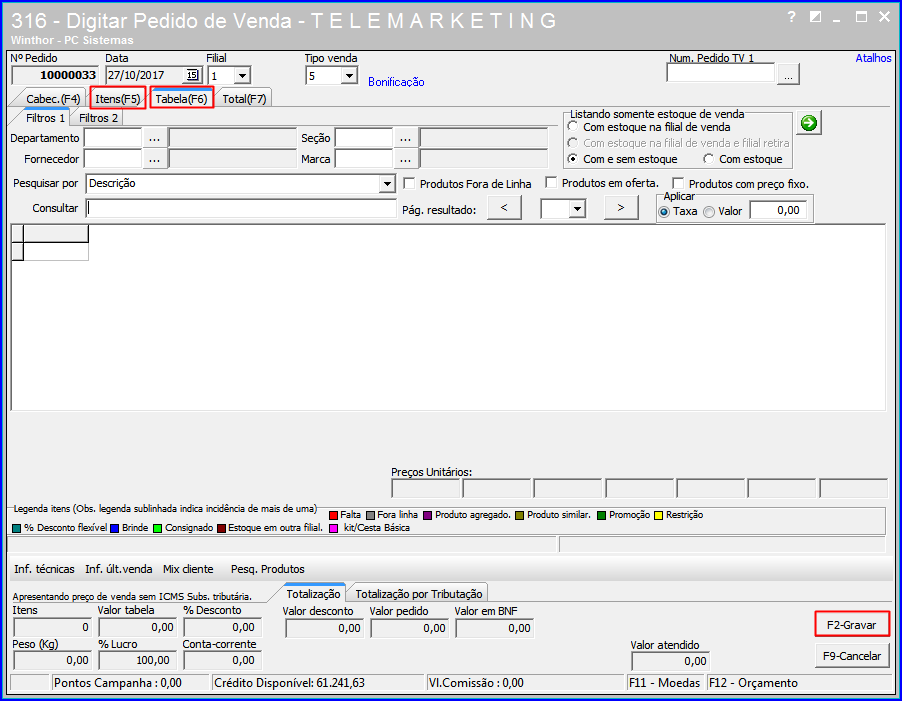Select Taxa radio in Aplicar

664,212
